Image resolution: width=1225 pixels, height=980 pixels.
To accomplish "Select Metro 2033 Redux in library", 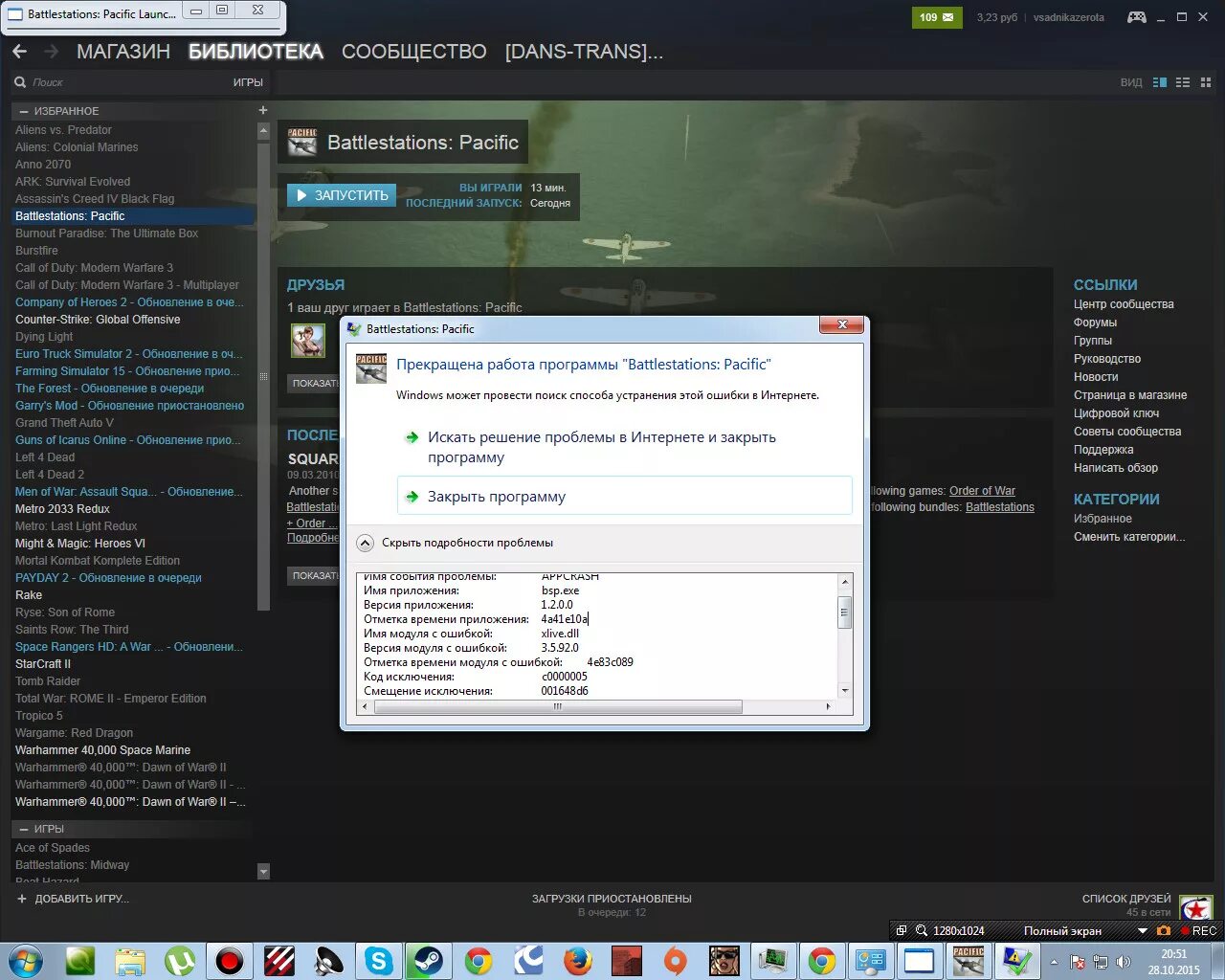I will coord(62,509).
